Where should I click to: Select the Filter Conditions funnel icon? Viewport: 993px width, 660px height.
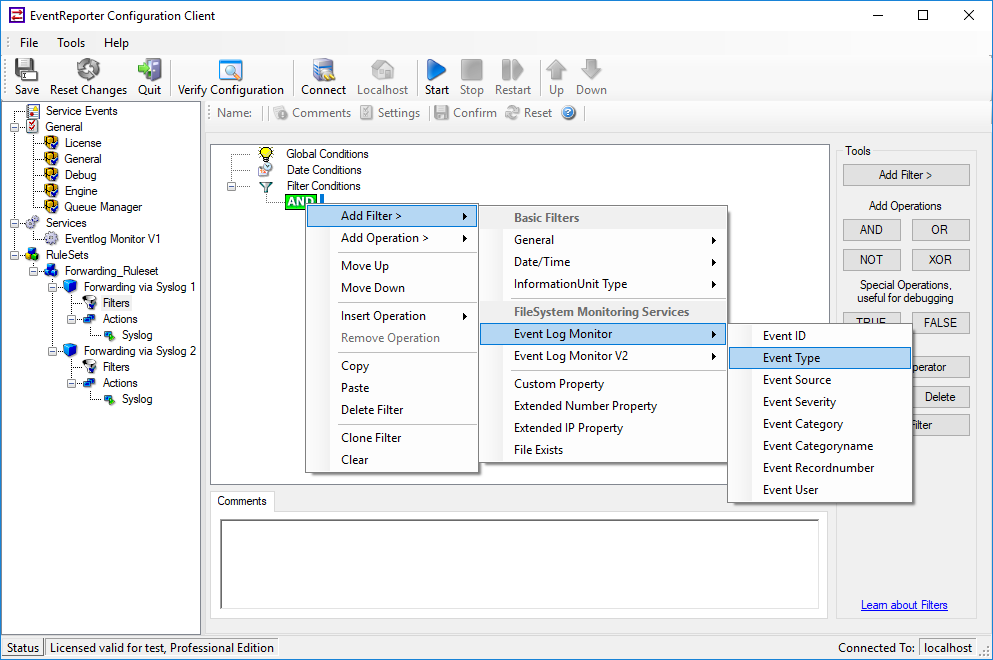(266, 186)
